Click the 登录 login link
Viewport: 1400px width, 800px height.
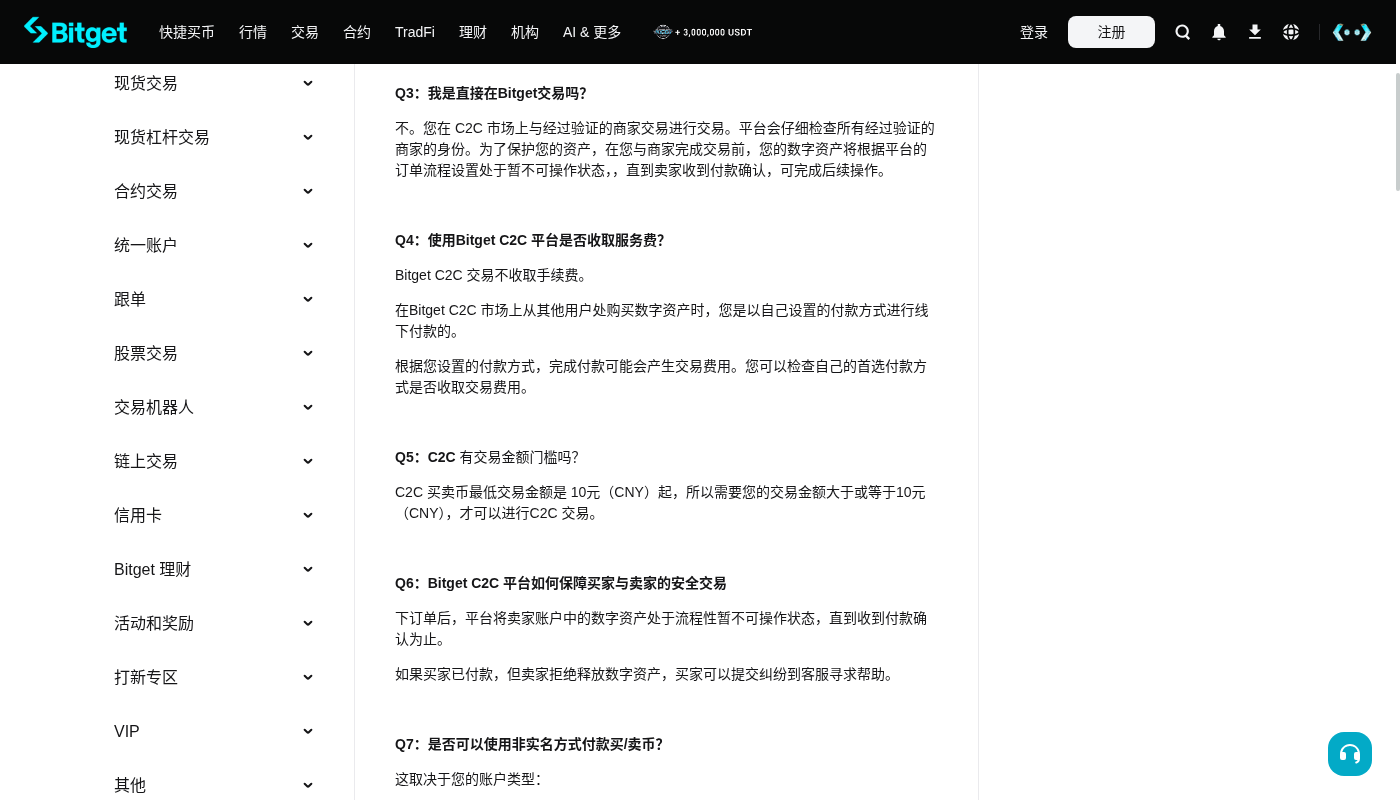coord(1034,32)
